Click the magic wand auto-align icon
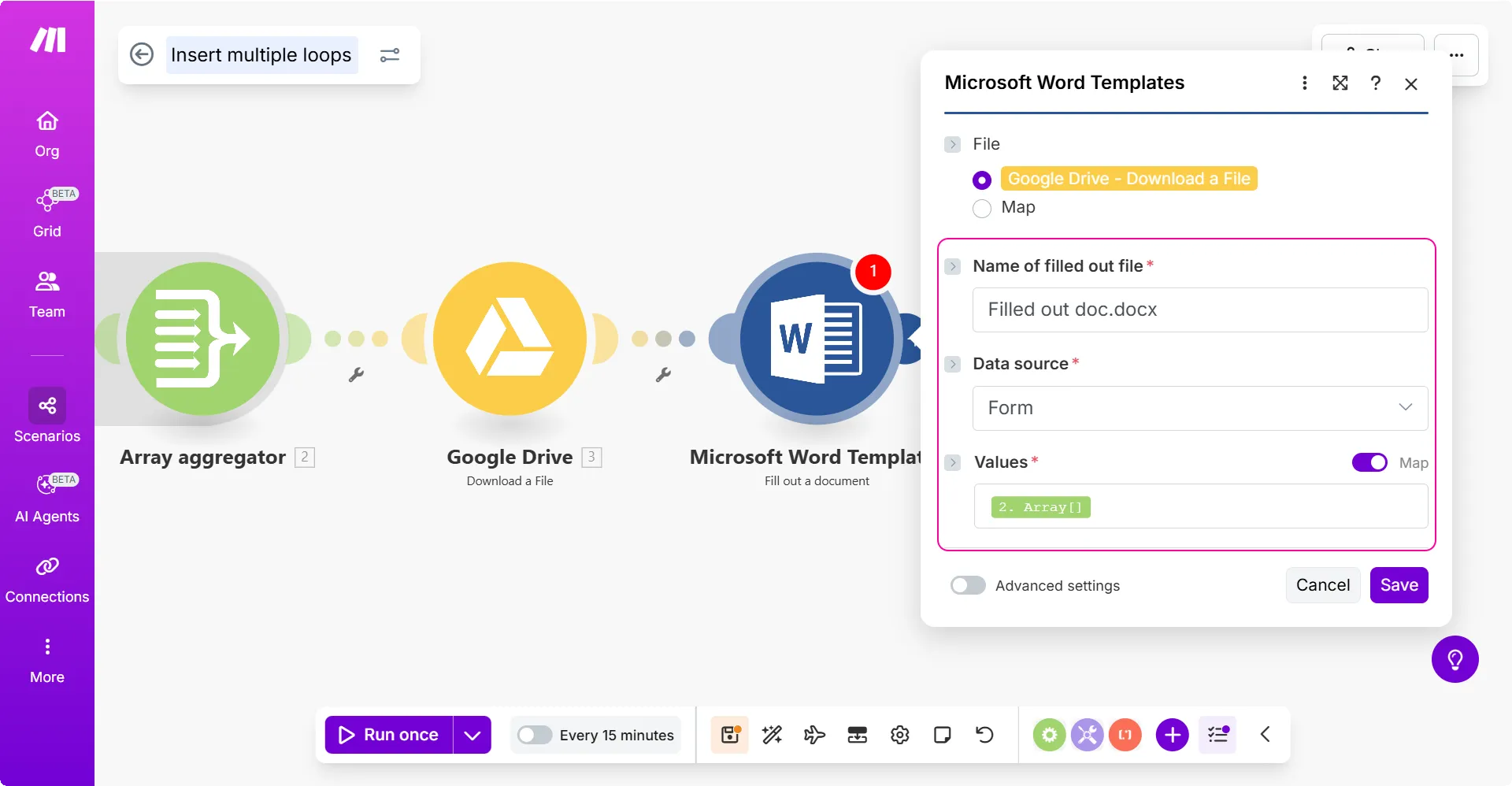Image resolution: width=1512 pixels, height=786 pixels. (773, 735)
